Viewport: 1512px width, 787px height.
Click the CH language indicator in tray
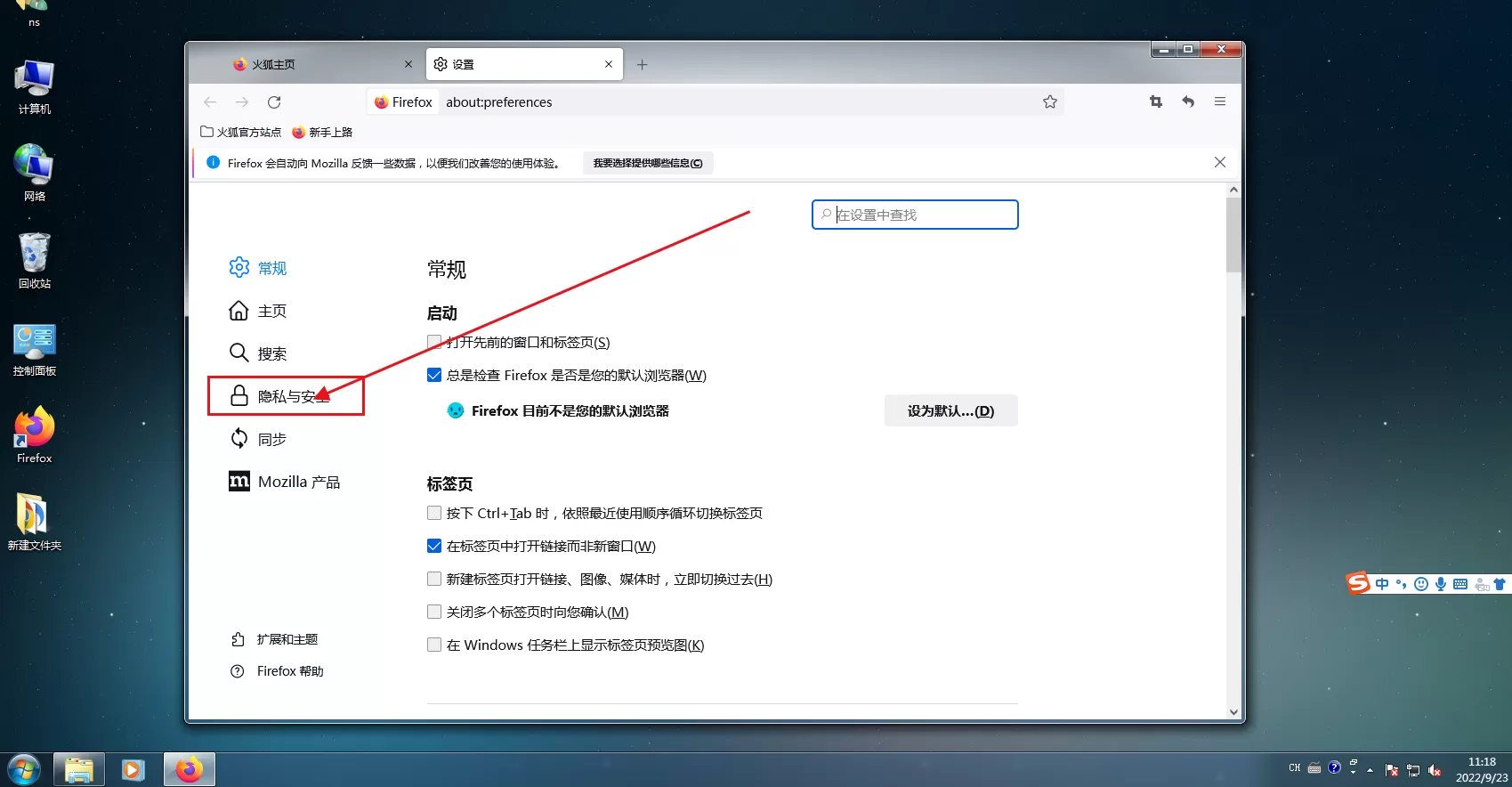1295,767
